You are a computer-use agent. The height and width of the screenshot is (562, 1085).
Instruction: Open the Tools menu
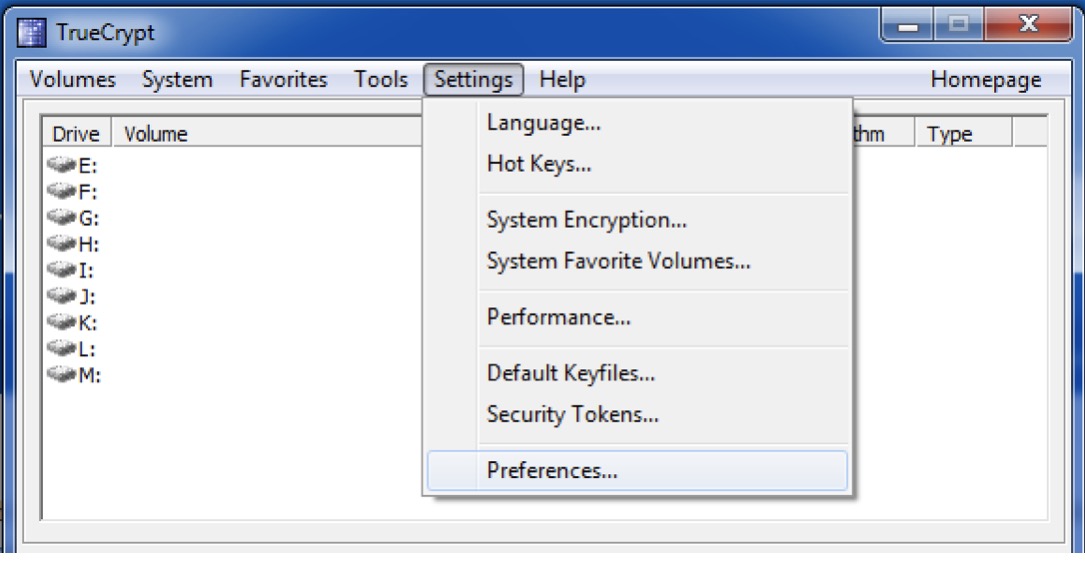[381, 80]
